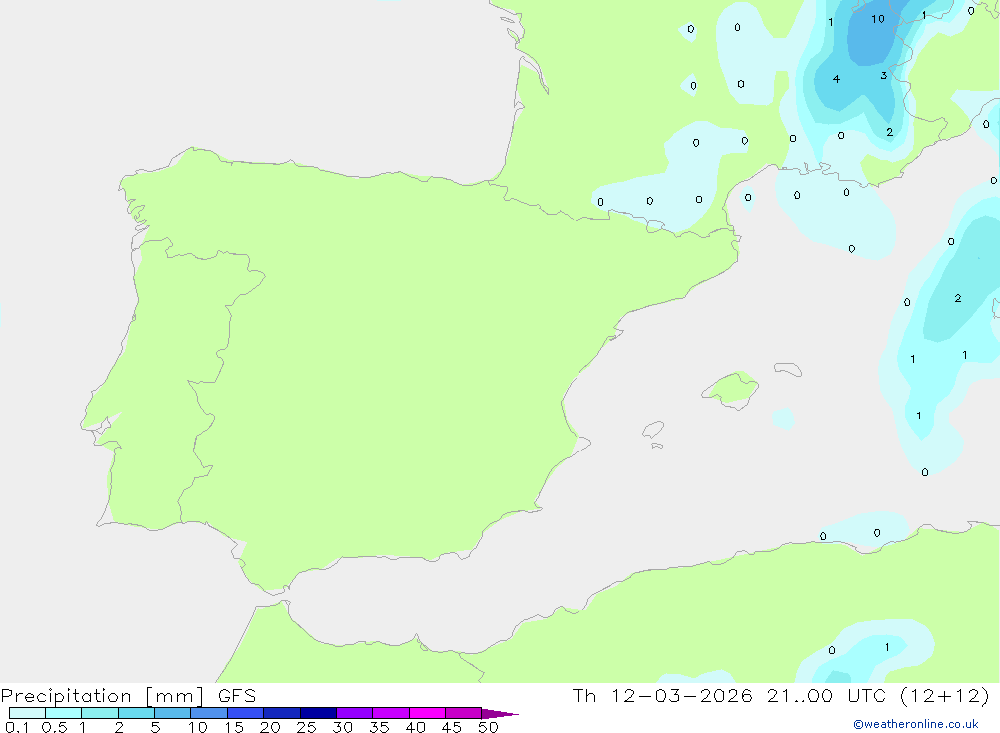Viewport: 1000px width, 733px height.
Task: Click the "15" legend scale label
Action: pos(234,727)
